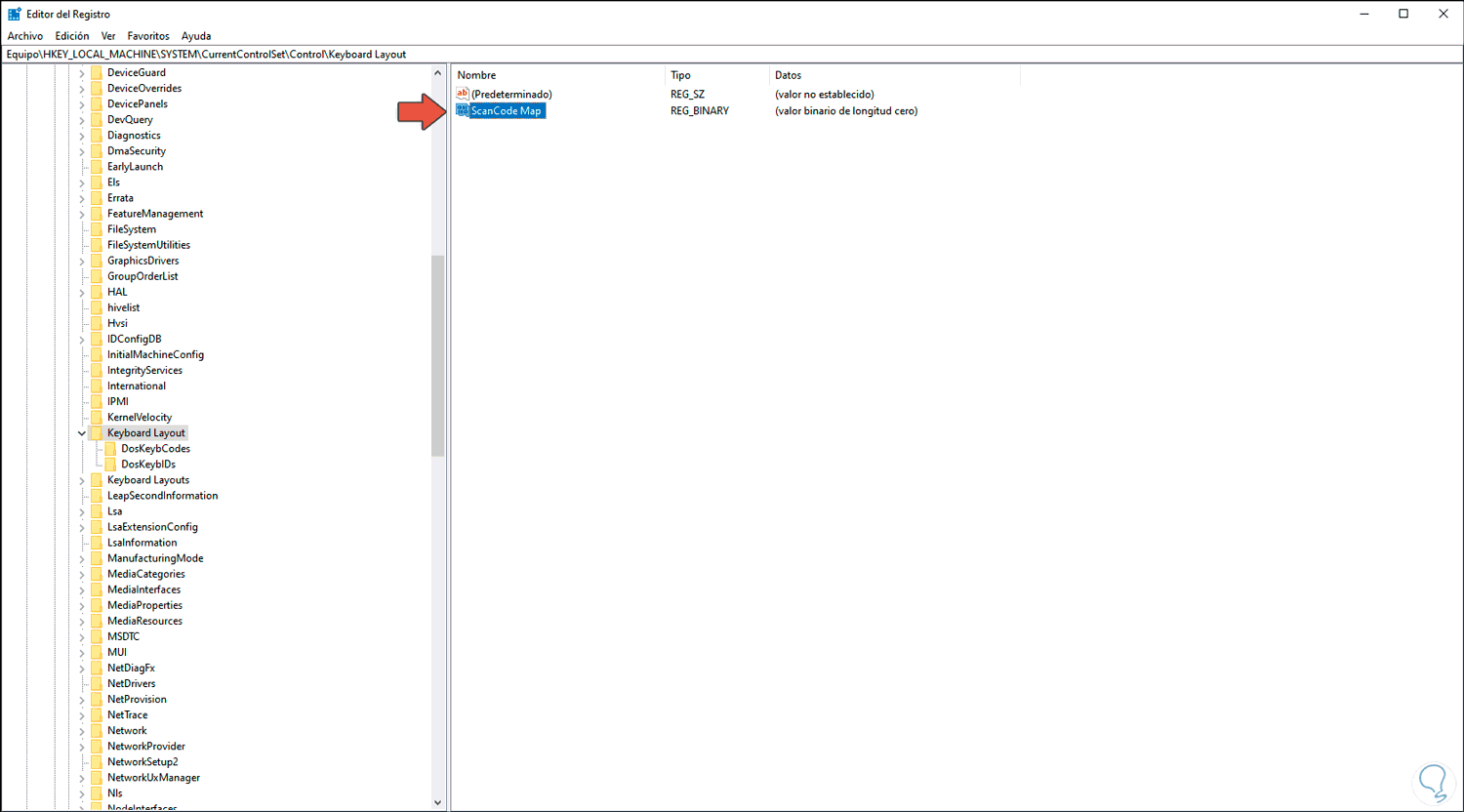Select the IDConfigDB folder icon
The width and height of the screenshot is (1464, 812).
(x=97, y=339)
